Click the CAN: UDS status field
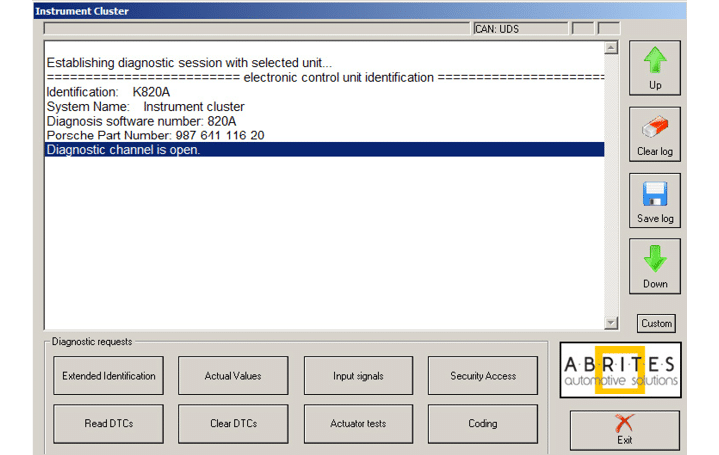 pyautogui.click(x=518, y=29)
